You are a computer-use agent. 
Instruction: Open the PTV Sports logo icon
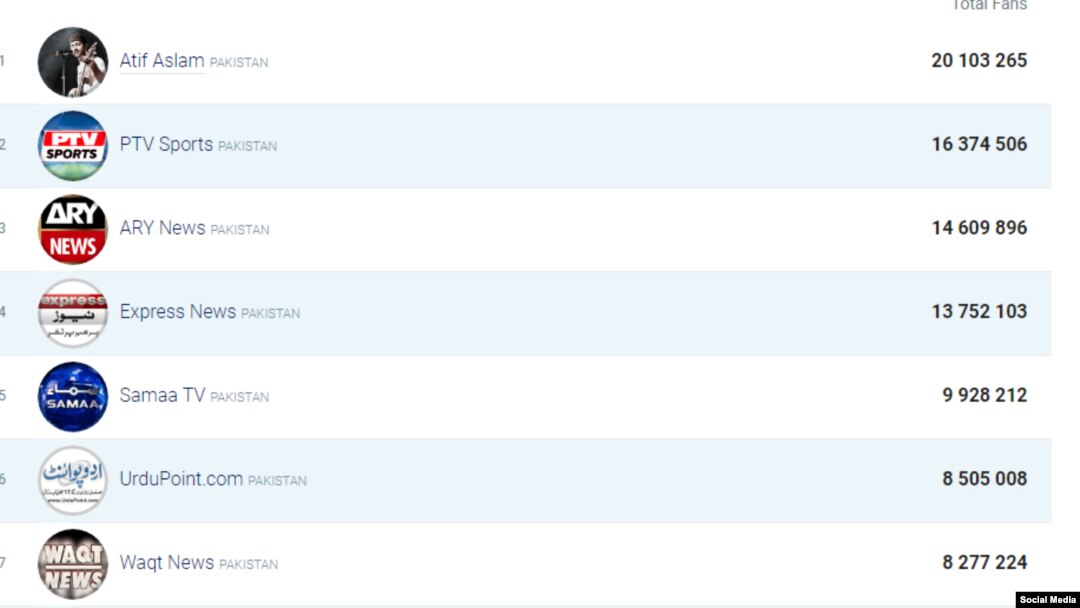click(72, 145)
